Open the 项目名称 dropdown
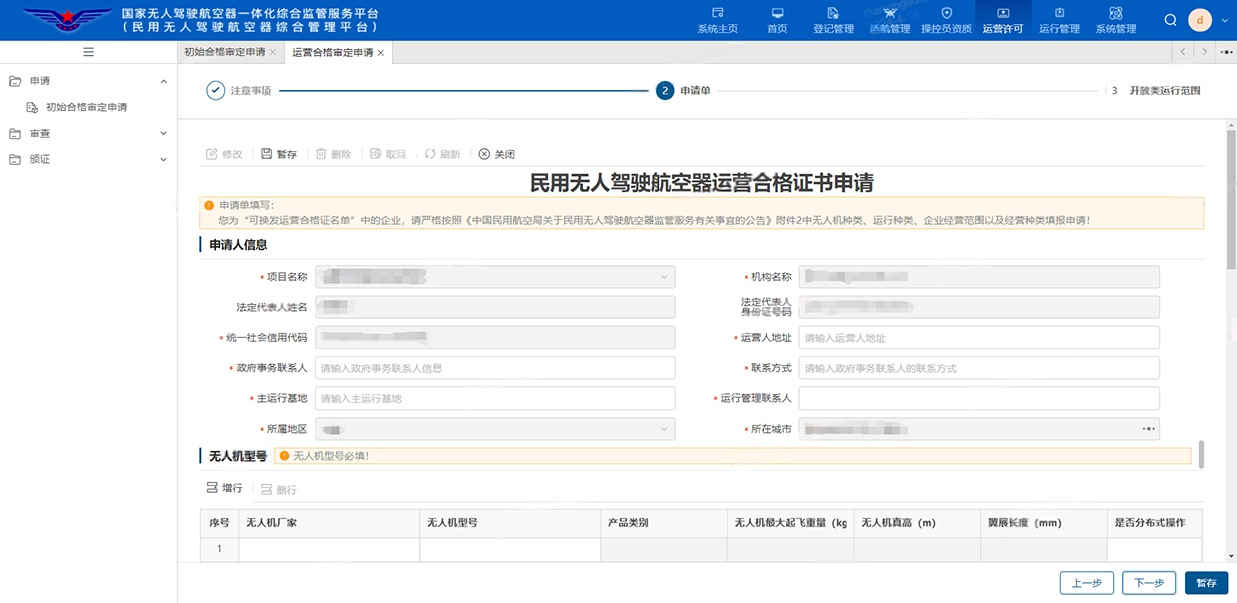The height and width of the screenshot is (603, 1237). click(495, 277)
